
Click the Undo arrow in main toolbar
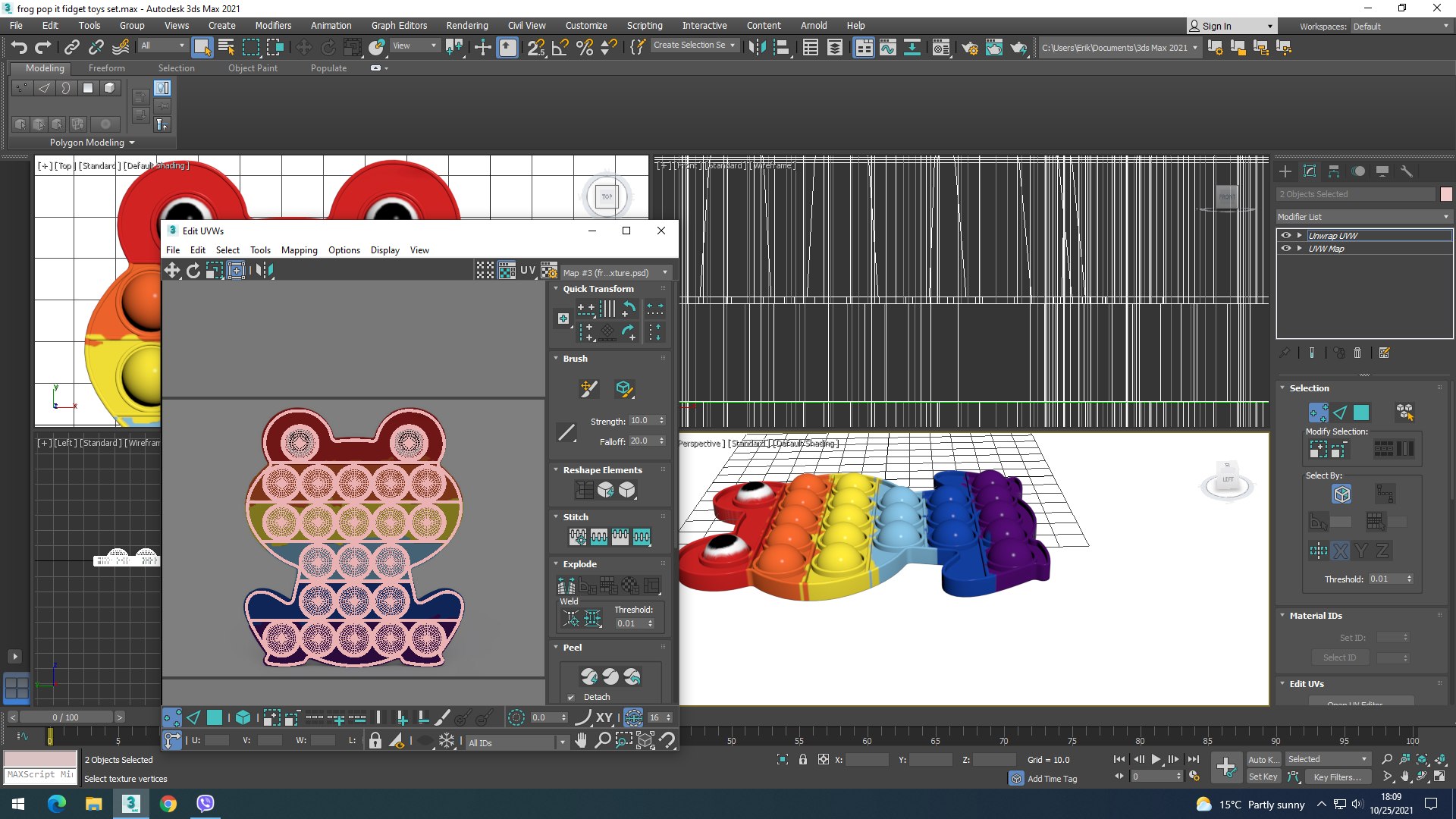coord(18,47)
